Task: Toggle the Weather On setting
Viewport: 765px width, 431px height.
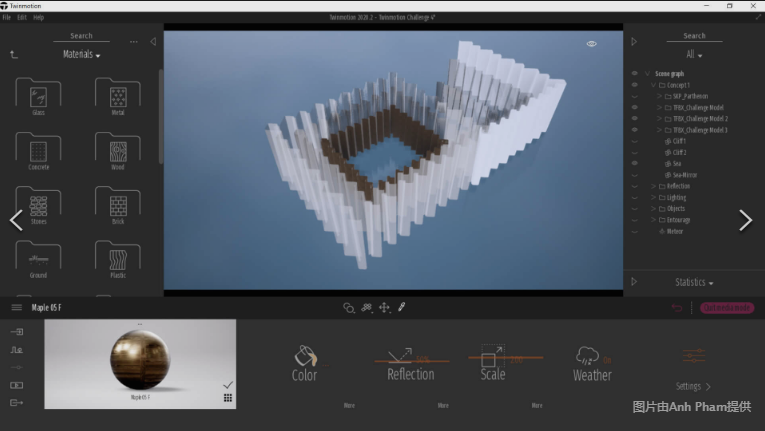Action: [x=607, y=360]
